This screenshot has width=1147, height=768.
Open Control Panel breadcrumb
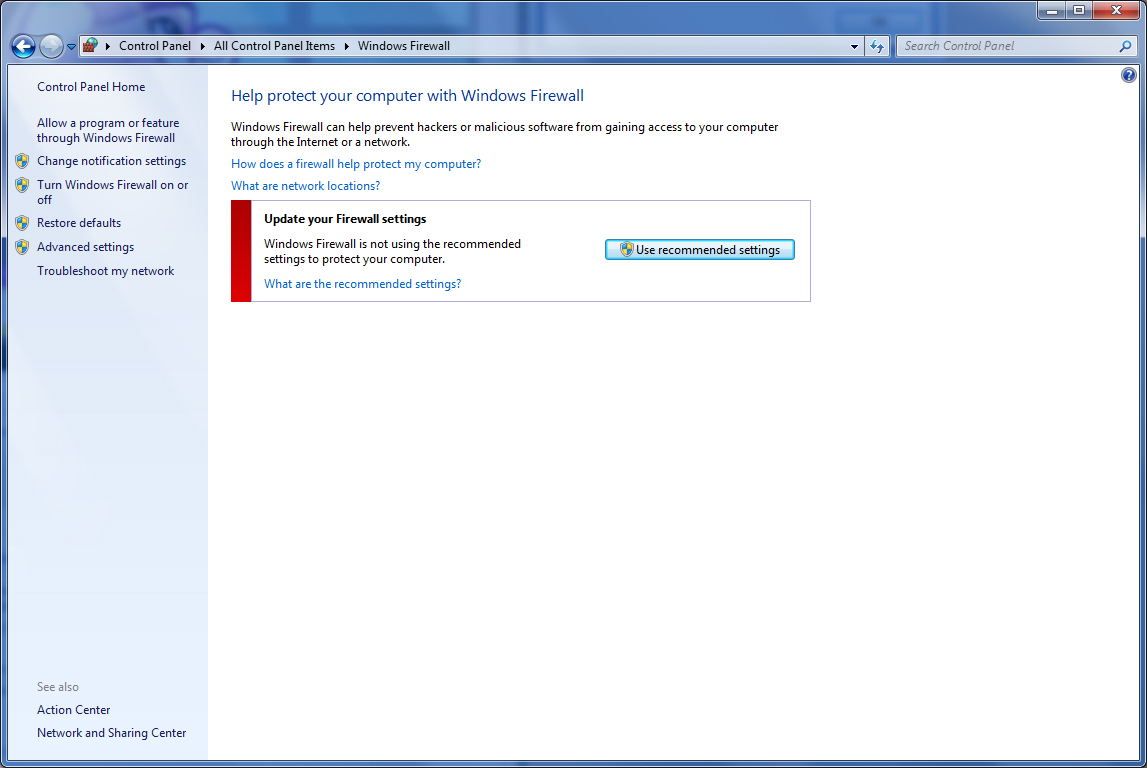click(155, 46)
